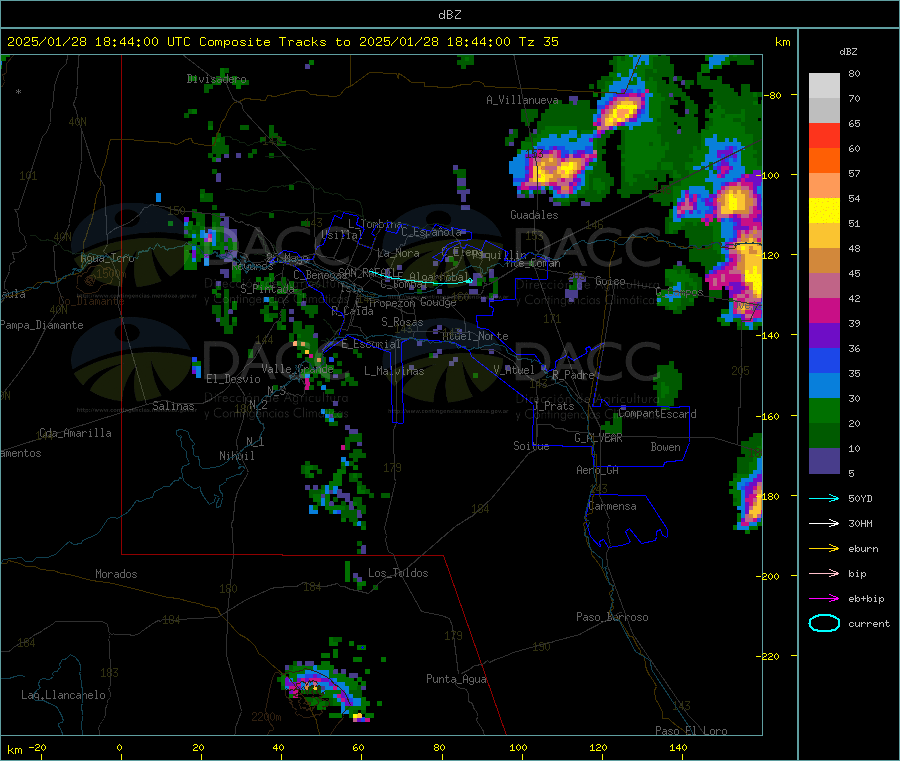The image size is (900, 761).
Task: Click the Morados map label
Action: click(x=116, y=574)
